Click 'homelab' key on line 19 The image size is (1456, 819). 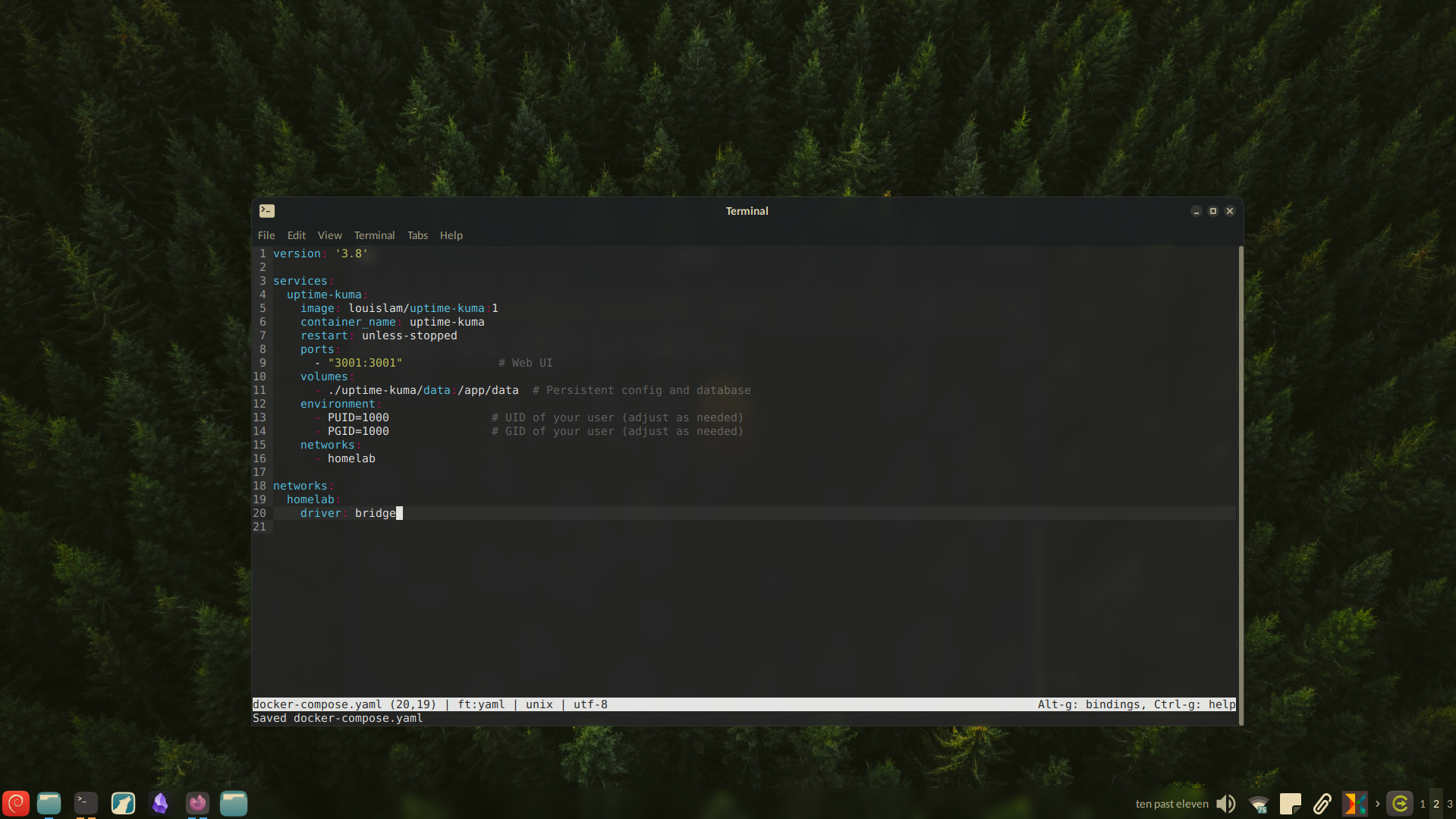pyautogui.click(x=310, y=499)
